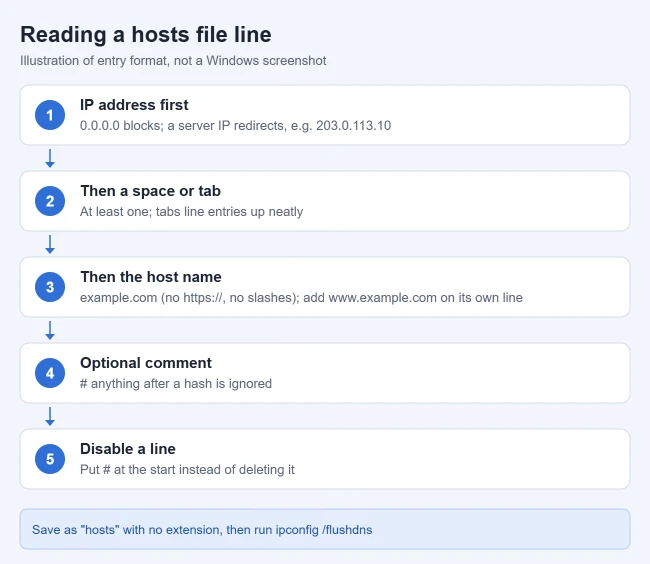Screen dimensions: 650x564
Task: Click the number 5 circle badge
Action: point(50,459)
